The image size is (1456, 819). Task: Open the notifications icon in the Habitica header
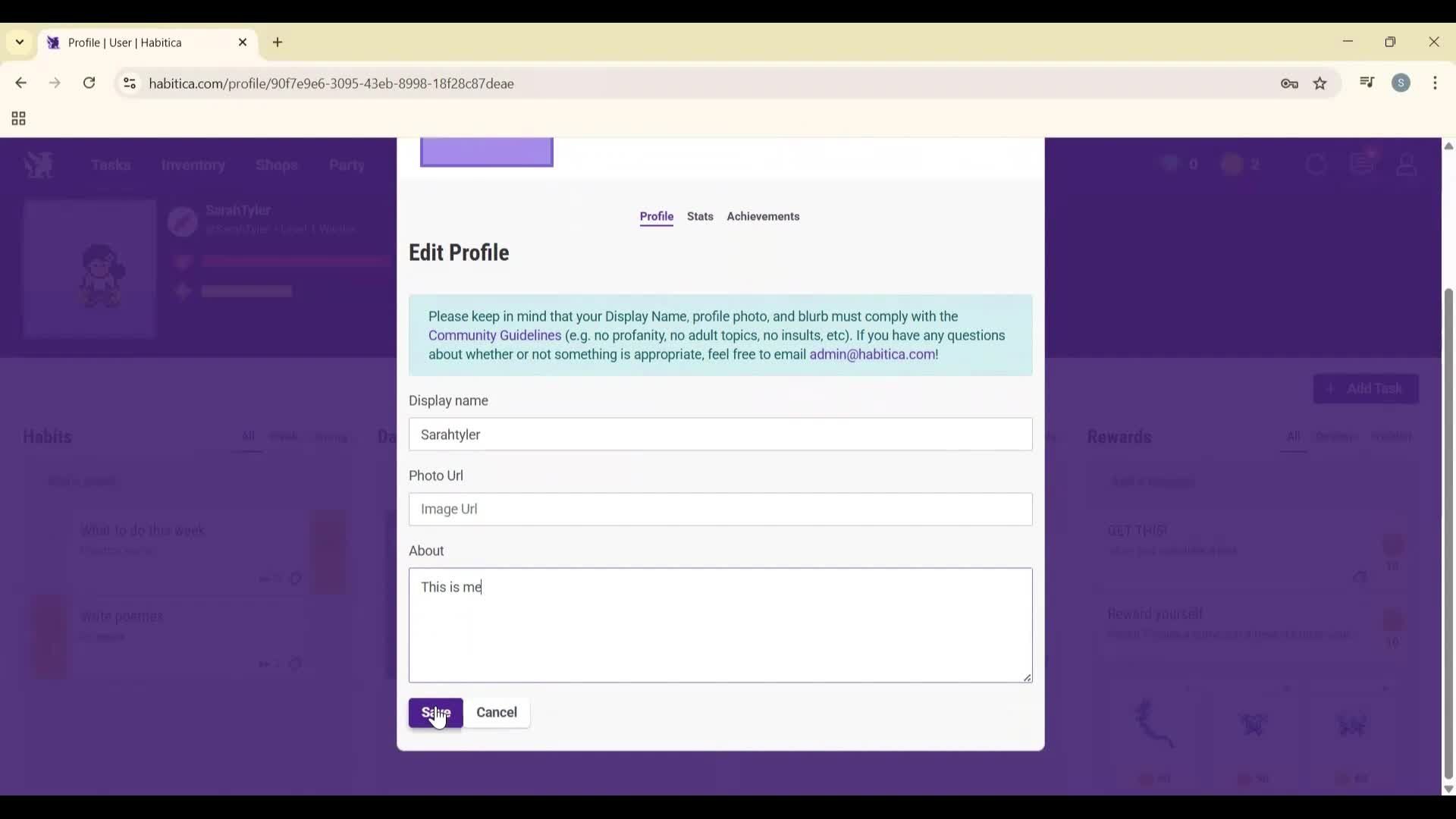[x=1363, y=164]
